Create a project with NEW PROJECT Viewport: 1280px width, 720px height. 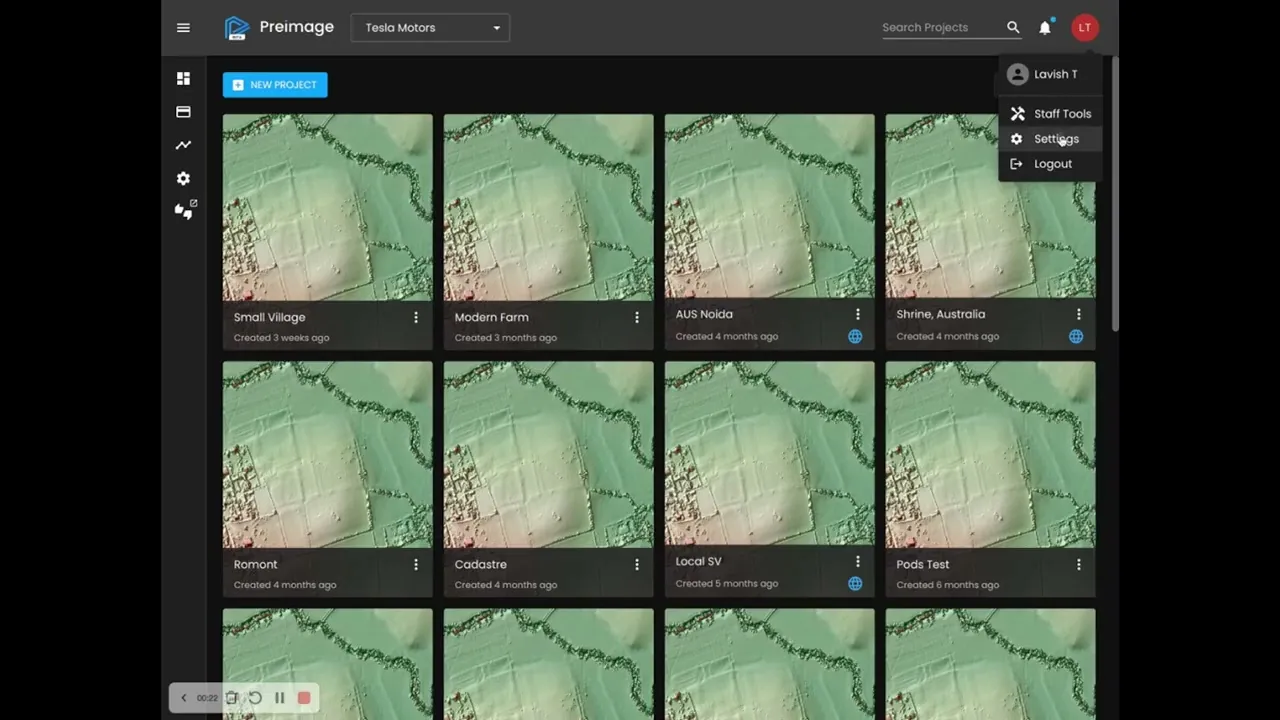coord(275,85)
